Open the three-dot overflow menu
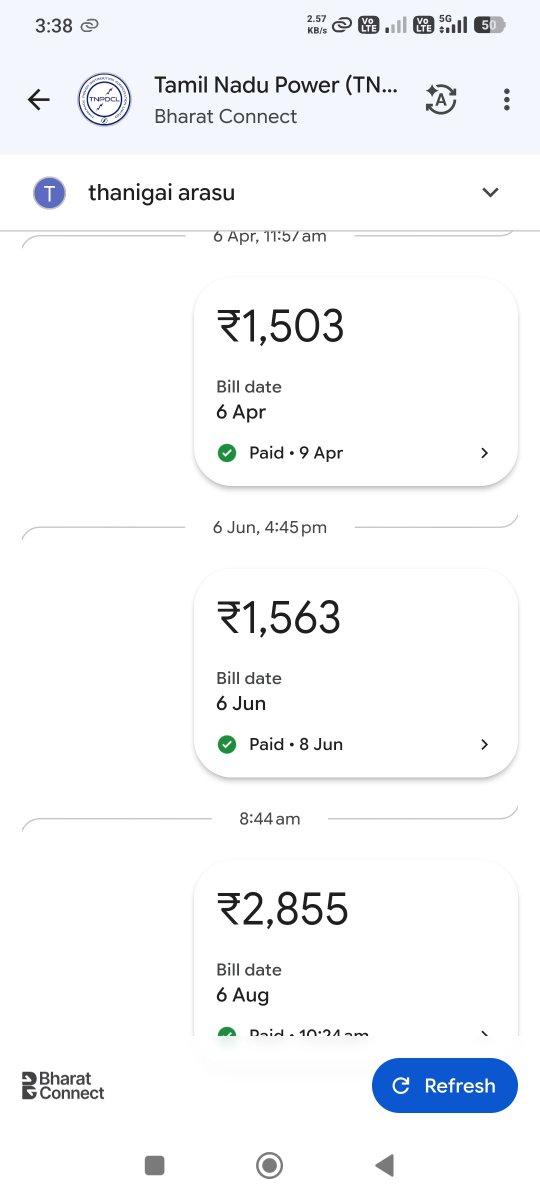 (507, 99)
